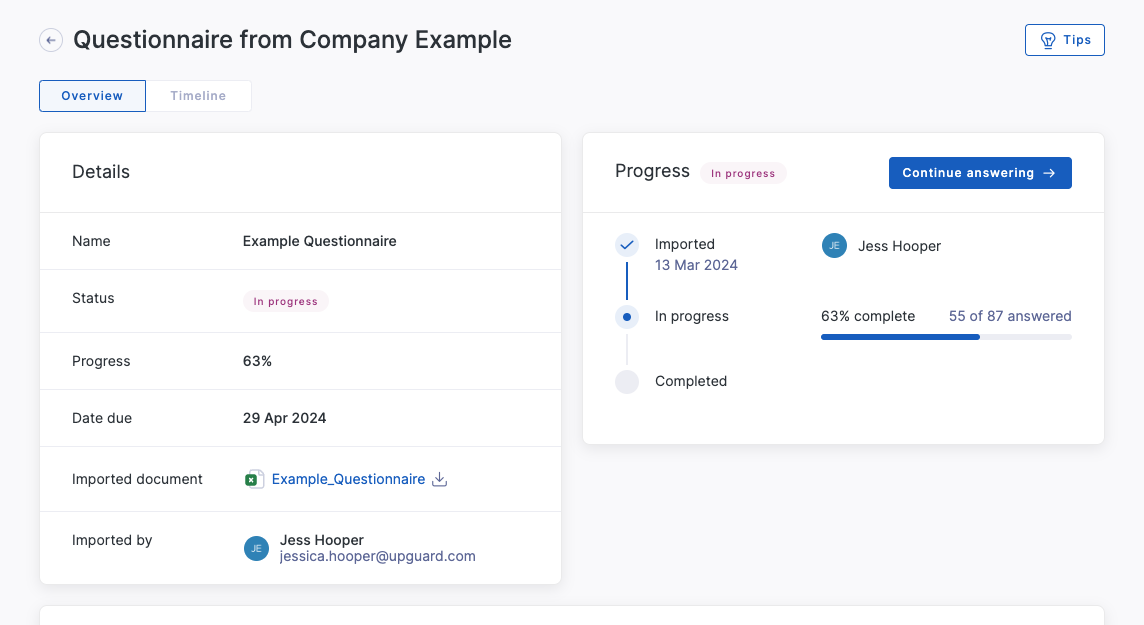Open the Example_Questionnaire document link

tap(347, 479)
